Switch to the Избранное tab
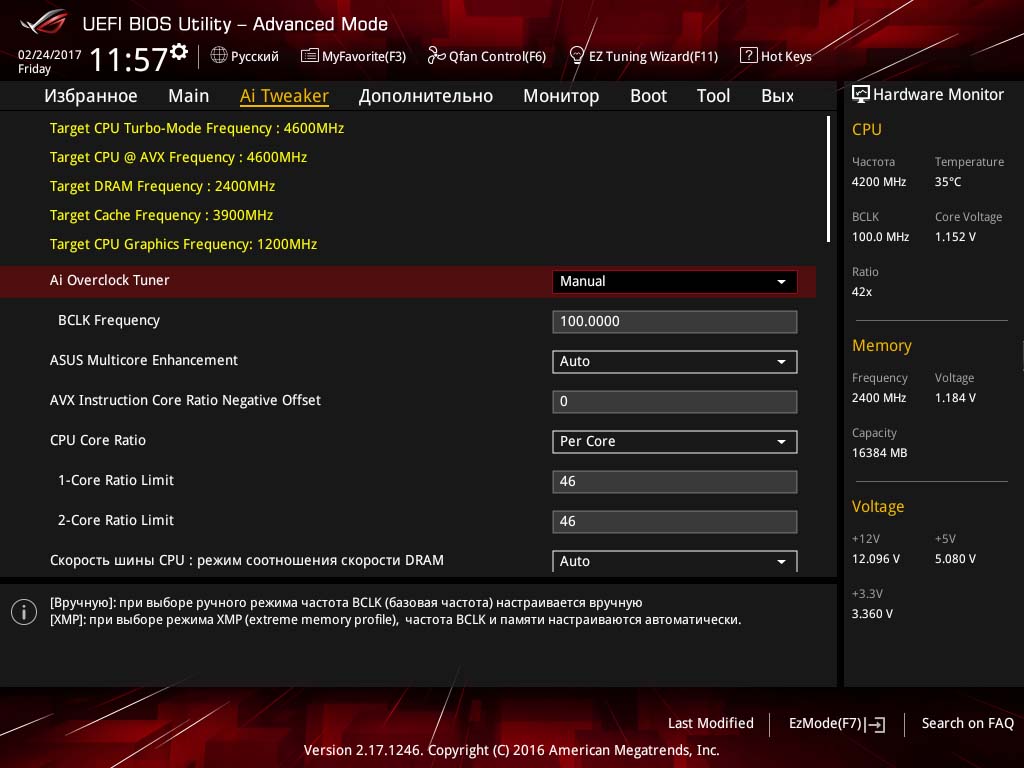Screen dimensions: 1024x768 [91, 96]
